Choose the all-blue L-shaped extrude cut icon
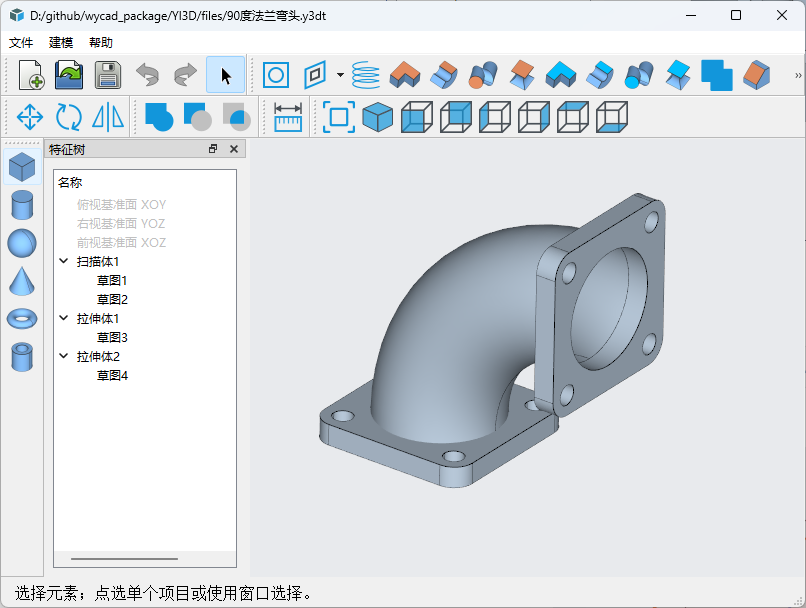Viewport: 806px width, 608px height. click(x=561, y=75)
